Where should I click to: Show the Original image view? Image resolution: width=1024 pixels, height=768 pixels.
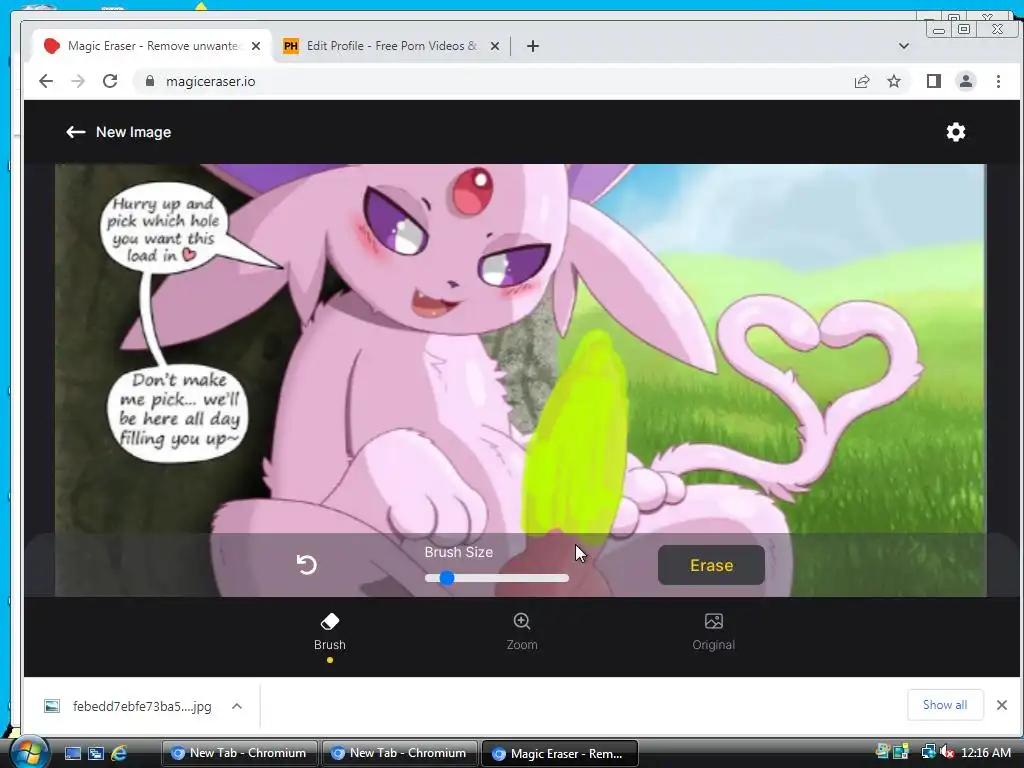(713, 632)
